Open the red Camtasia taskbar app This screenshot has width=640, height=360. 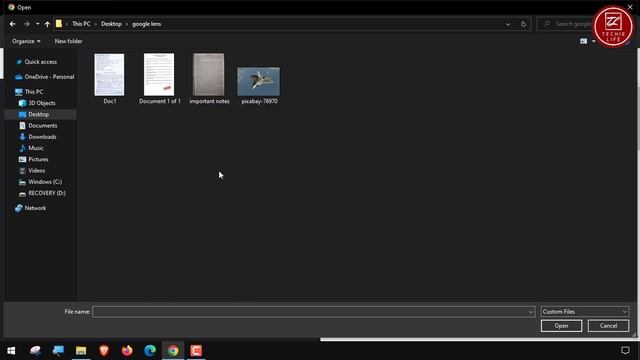196,351
